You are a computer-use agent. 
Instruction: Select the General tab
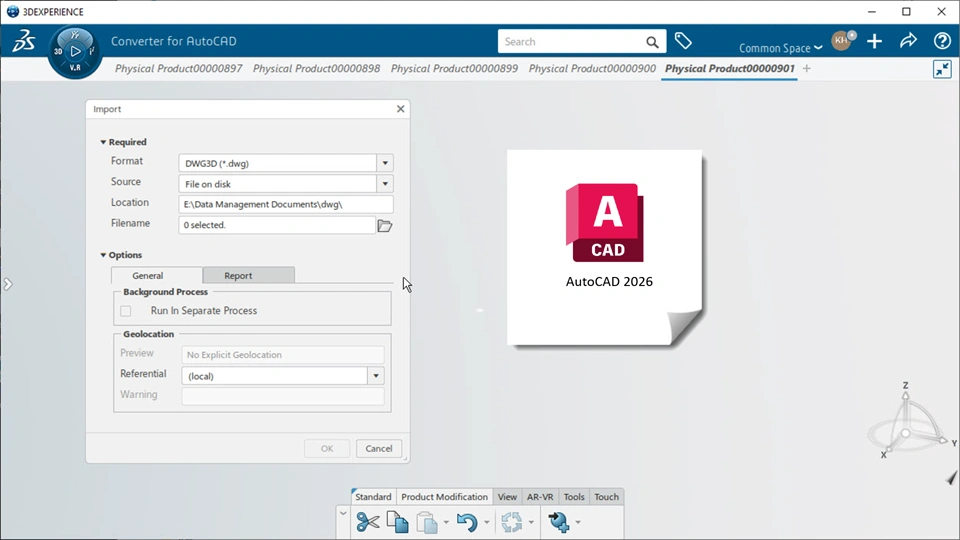(157, 276)
